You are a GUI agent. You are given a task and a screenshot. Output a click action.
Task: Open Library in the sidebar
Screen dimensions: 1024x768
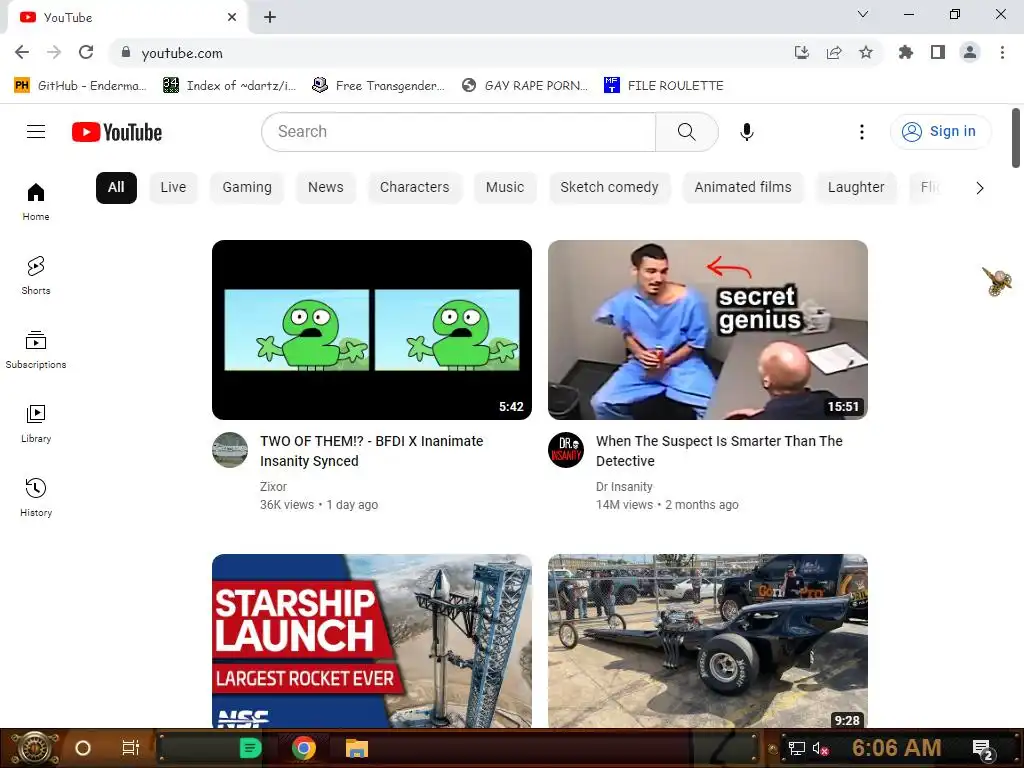36,423
